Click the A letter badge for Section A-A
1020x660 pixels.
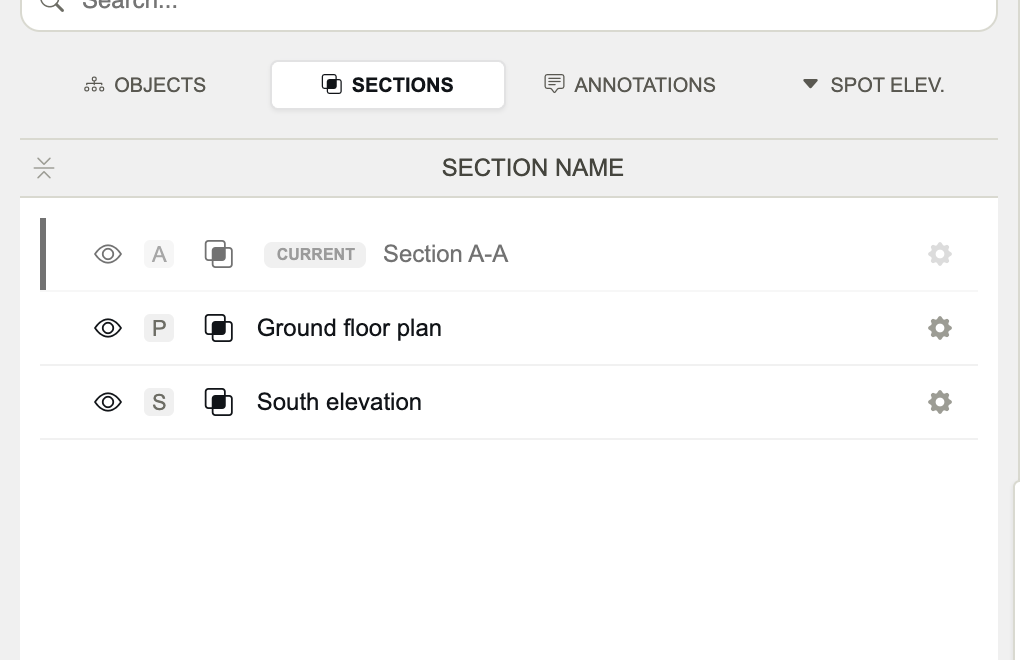(x=159, y=254)
